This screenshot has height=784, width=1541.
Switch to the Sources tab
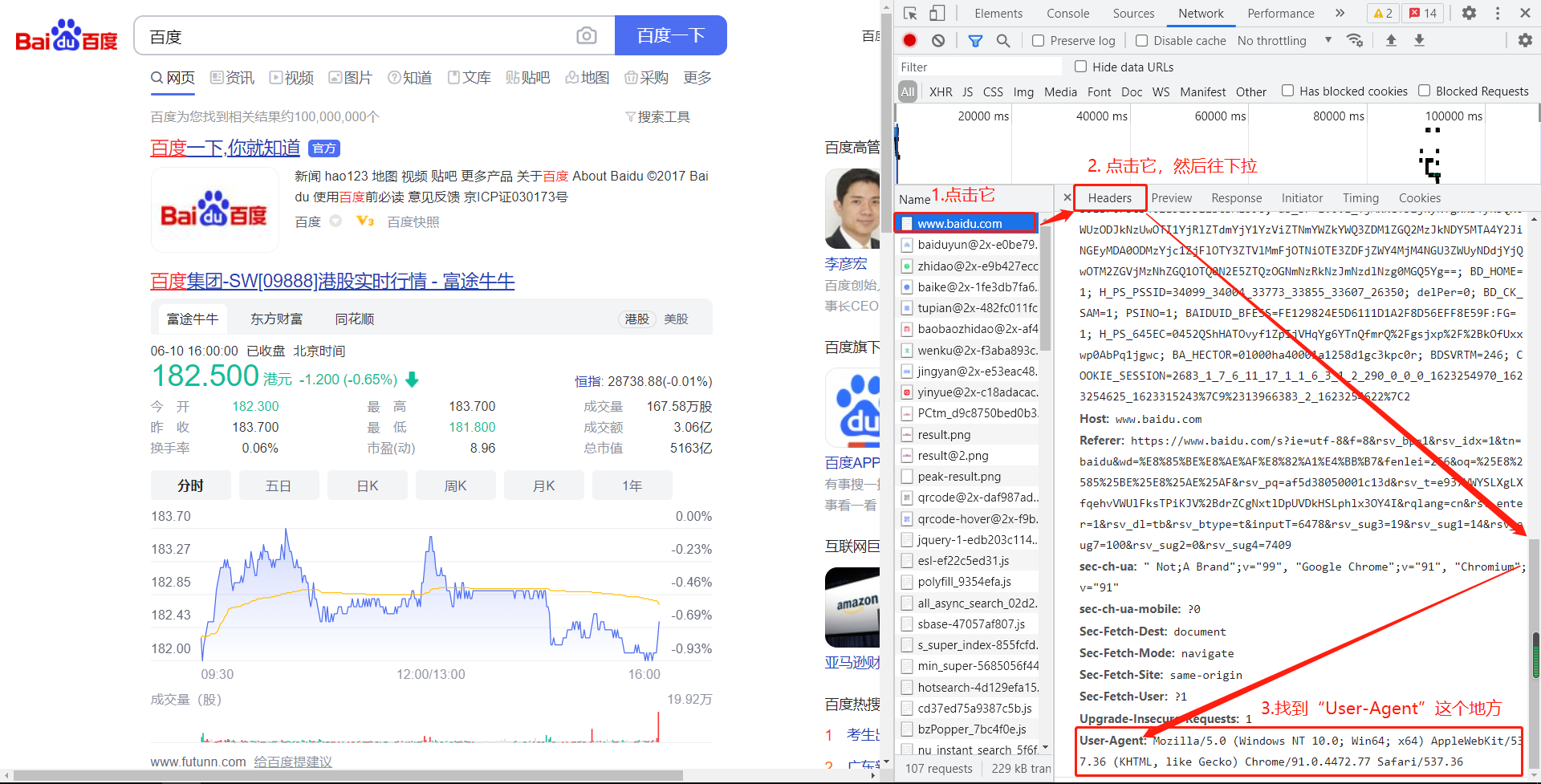[x=1133, y=14]
